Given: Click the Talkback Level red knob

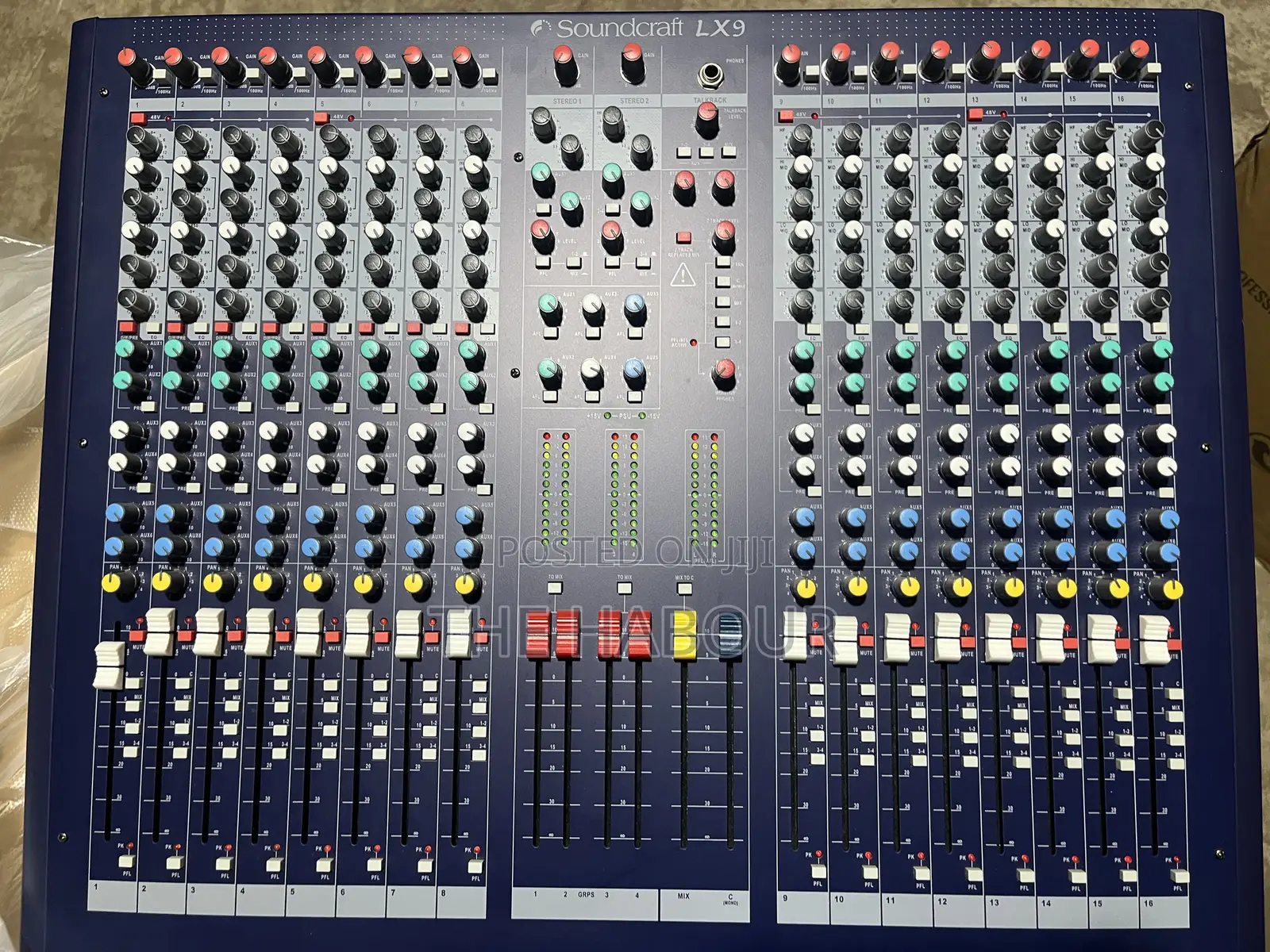Looking at the screenshot, I should [x=707, y=121].
